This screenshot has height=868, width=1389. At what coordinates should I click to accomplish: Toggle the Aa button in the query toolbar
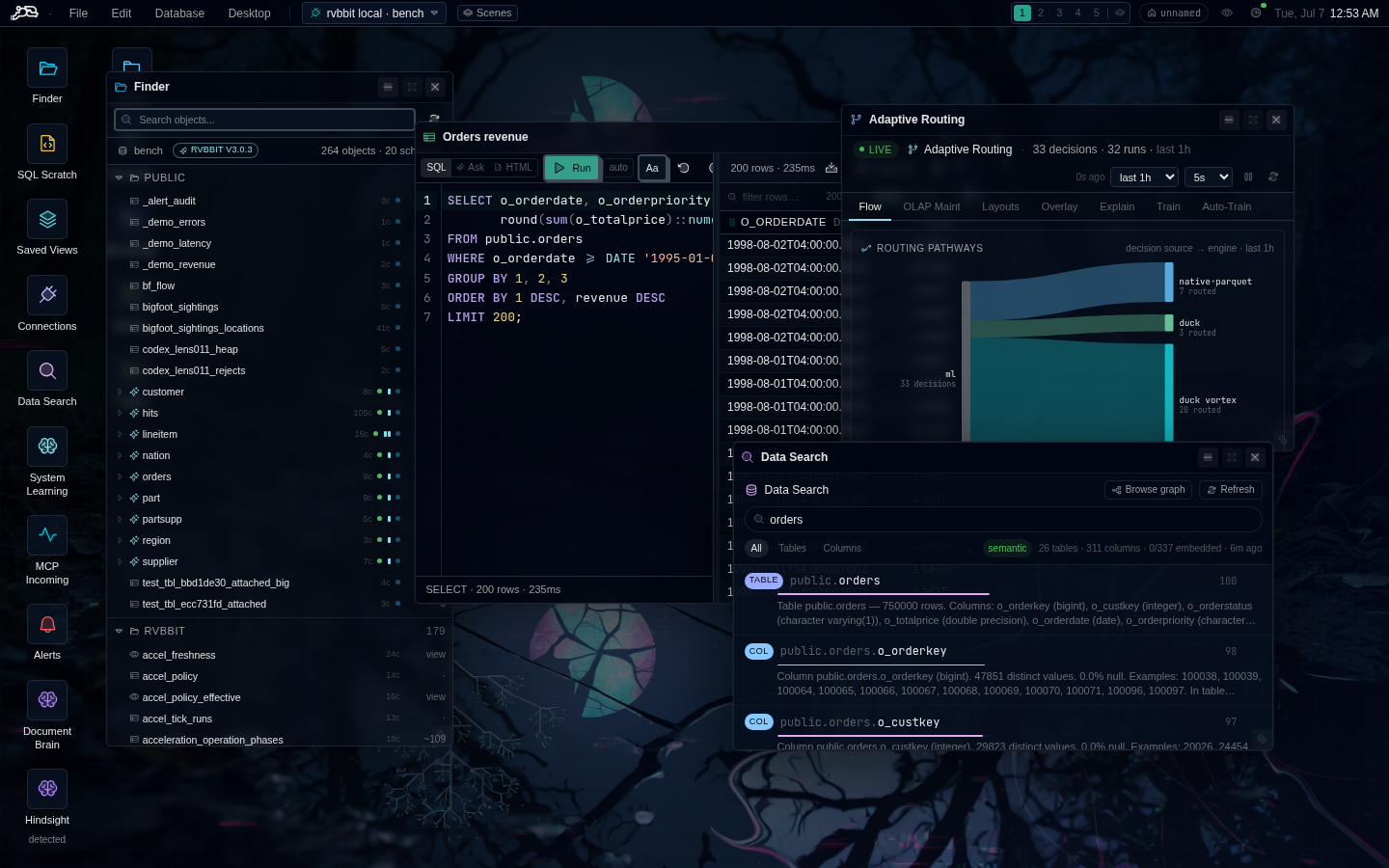click(652, 168)
